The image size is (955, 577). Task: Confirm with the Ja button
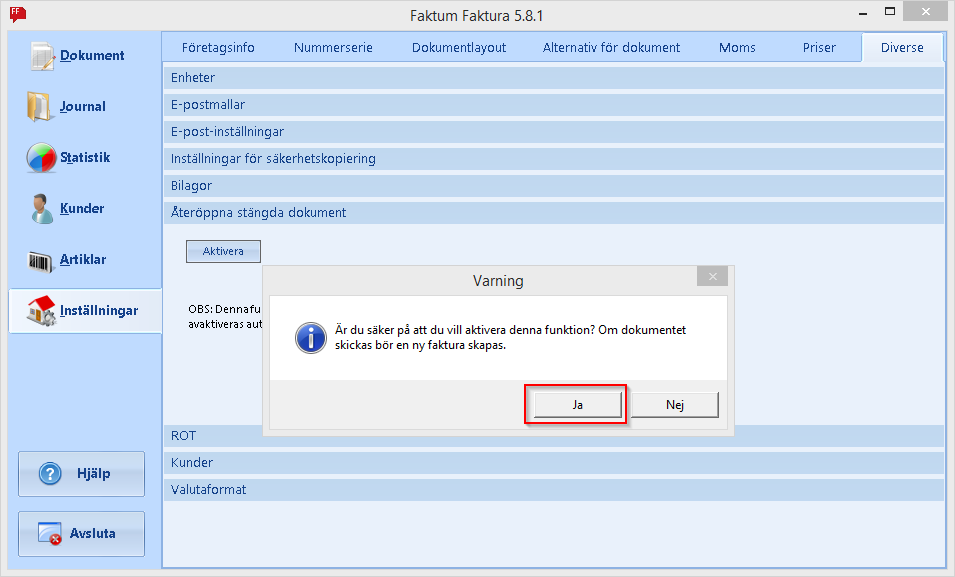pyautogui.click(x=577, y=405)
